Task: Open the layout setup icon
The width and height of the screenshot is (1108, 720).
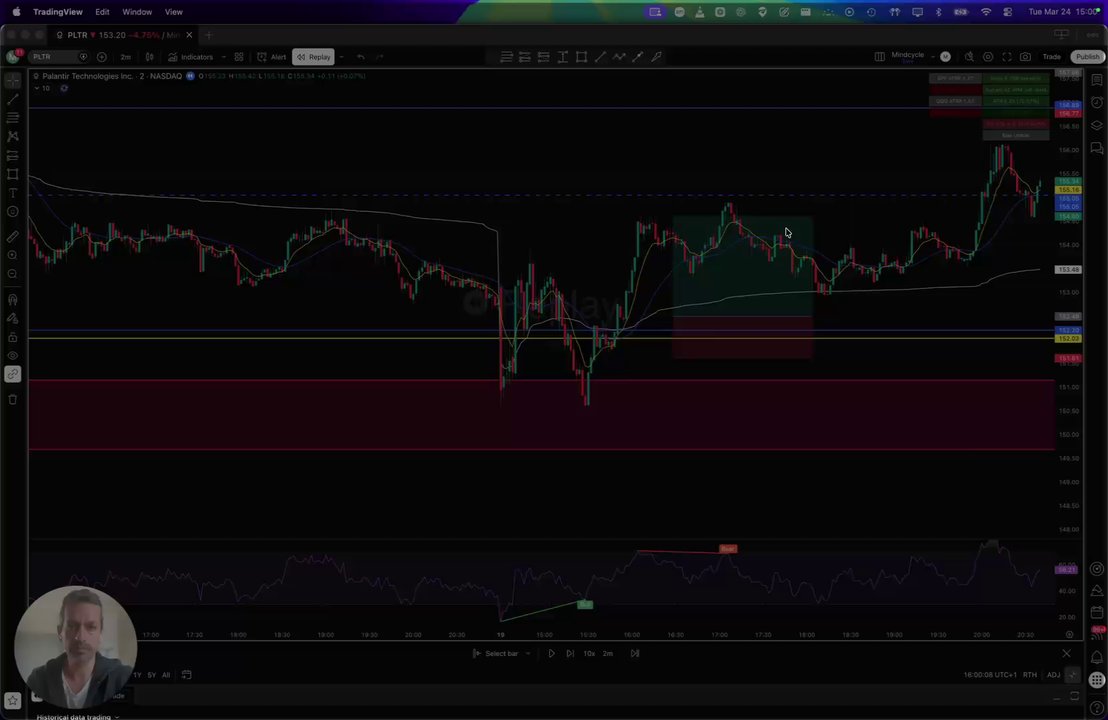Action: point(880,57)
